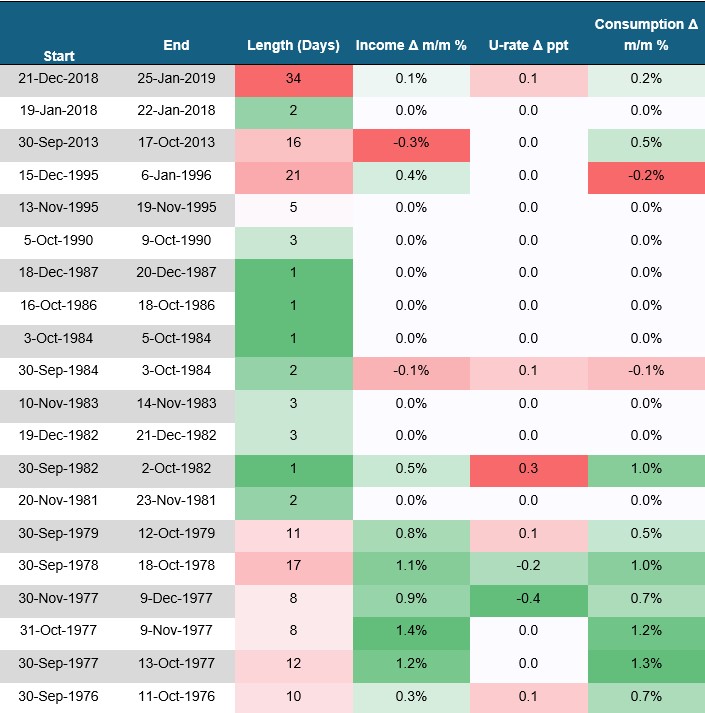
Task: Click the red -0.2% consumption cell
Action: [646, 175]
